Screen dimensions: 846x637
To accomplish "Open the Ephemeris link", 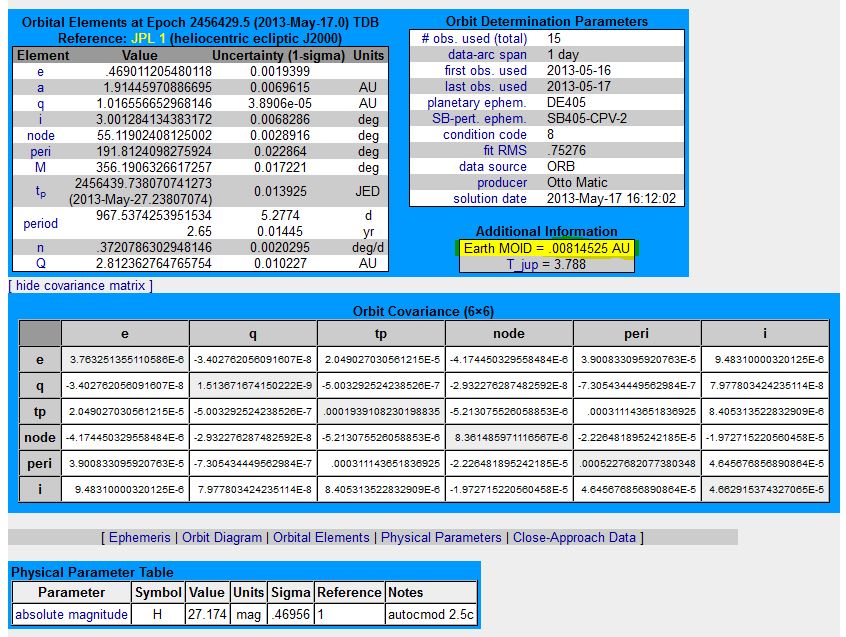I will 140,537.
